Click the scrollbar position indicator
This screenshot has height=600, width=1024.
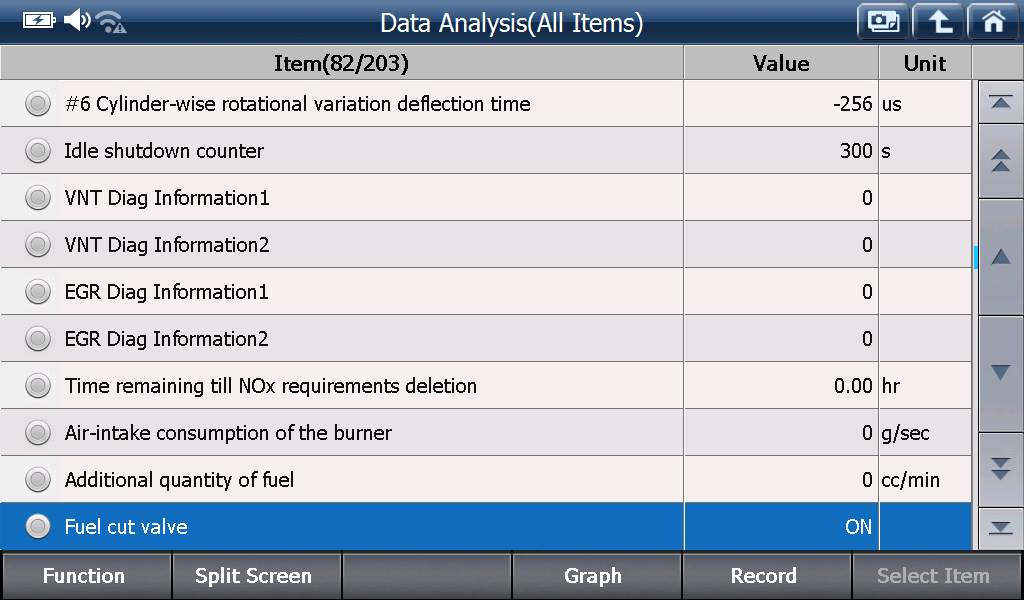click(976, 257)
